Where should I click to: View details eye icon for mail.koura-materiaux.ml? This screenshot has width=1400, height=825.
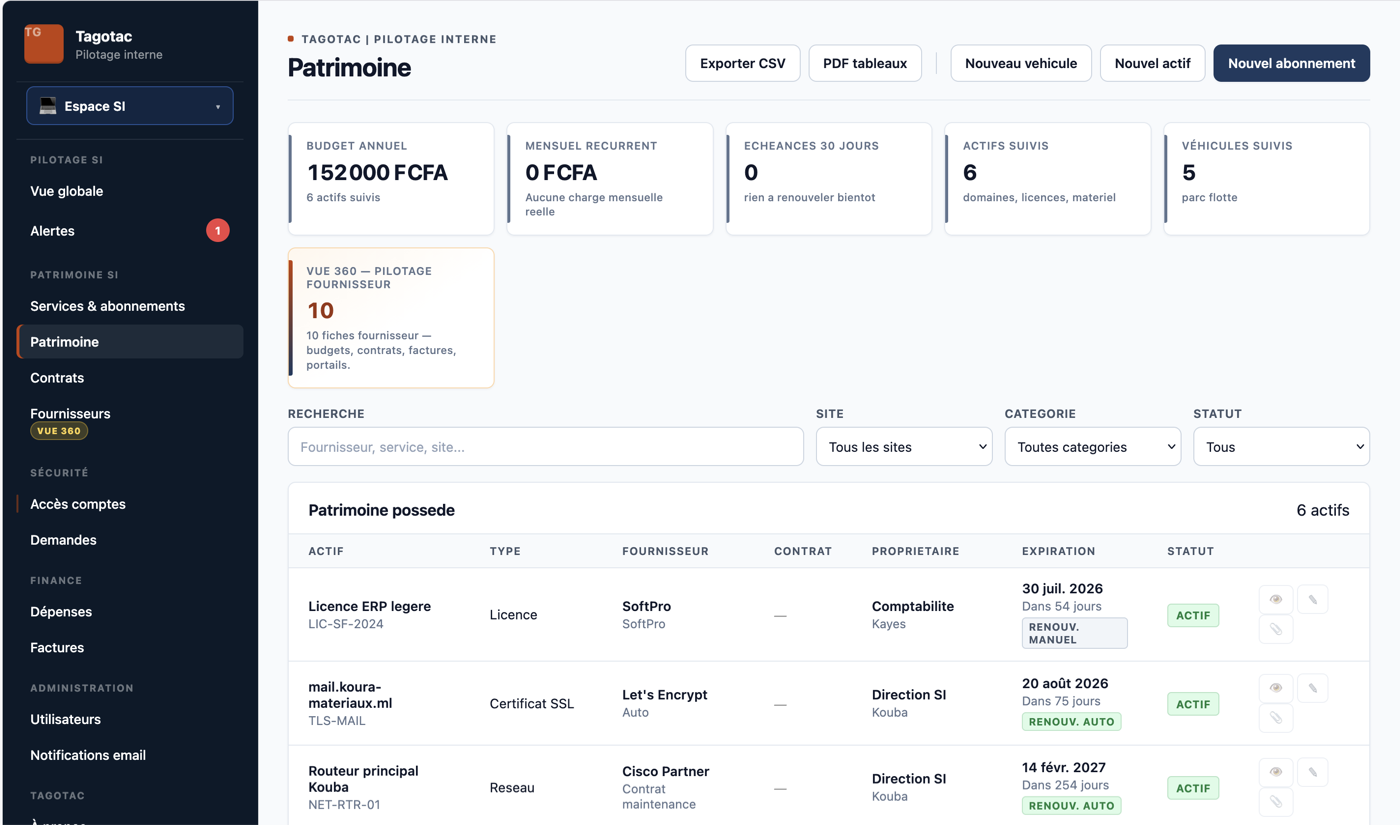(x=1276, y=688)
